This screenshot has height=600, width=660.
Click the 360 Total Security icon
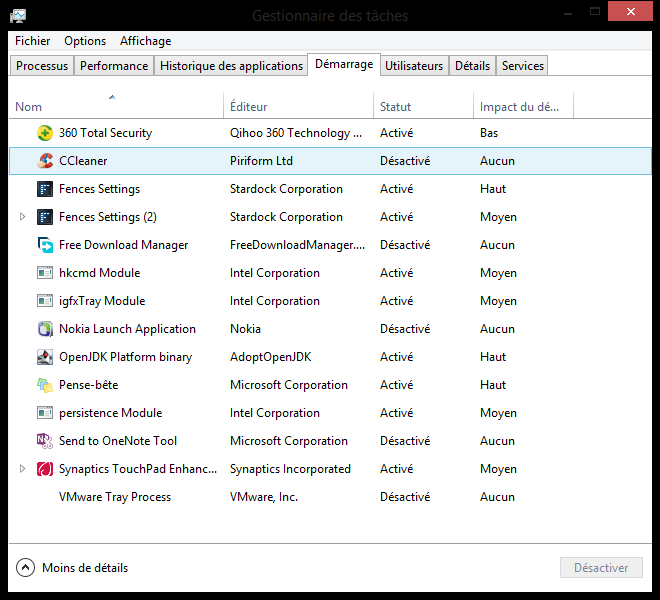click(x=45, y=133)
